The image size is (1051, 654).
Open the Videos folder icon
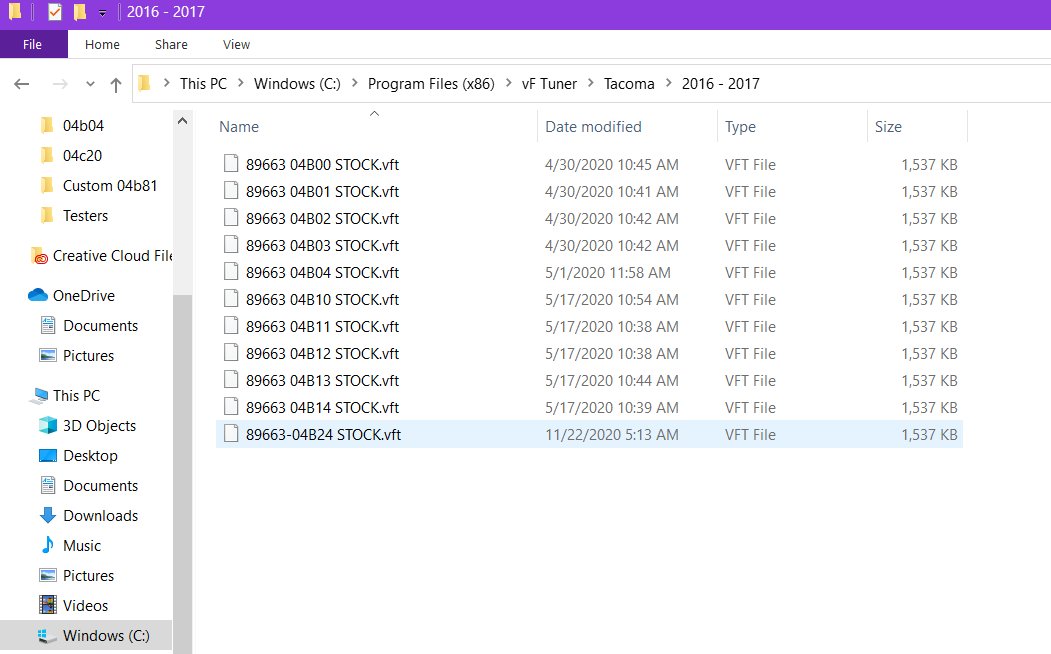pyautogui.click(x=48, y=605)
